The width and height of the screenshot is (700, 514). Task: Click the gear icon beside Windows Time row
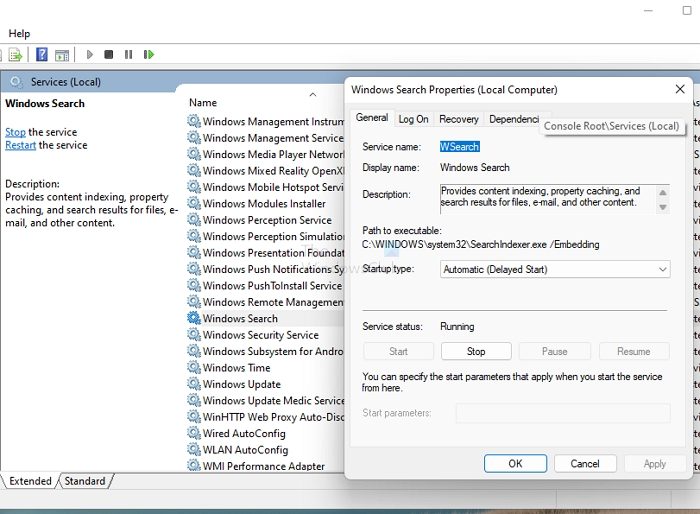(x=194, y=367)
